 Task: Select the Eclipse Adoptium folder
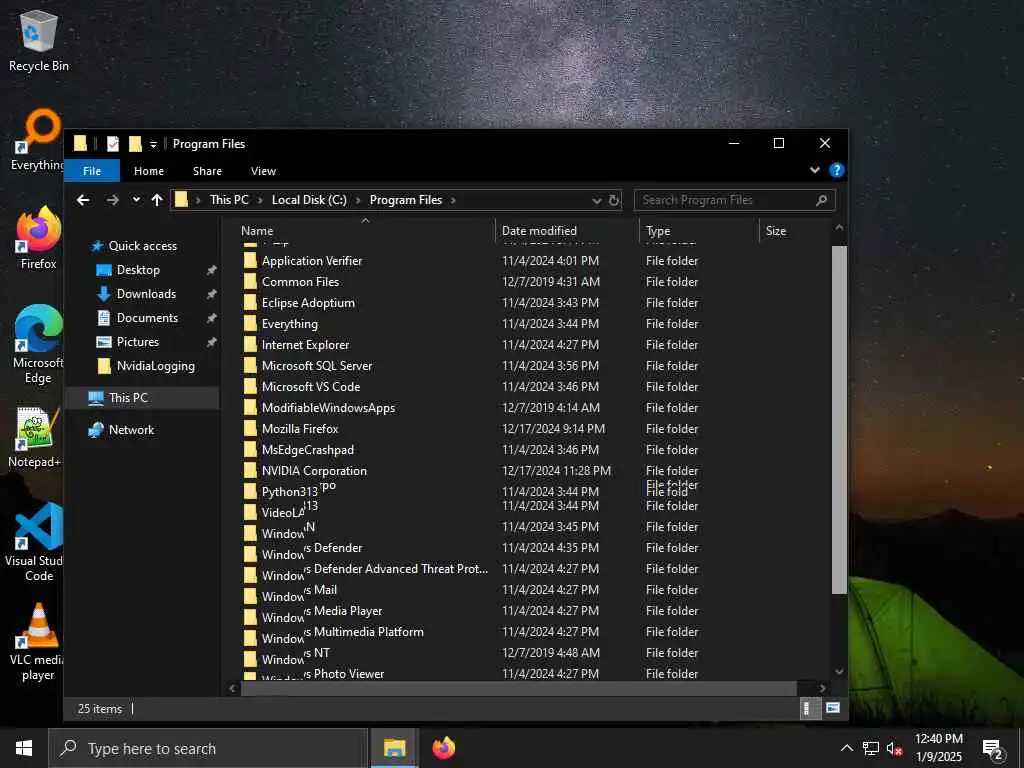(308, 303)
